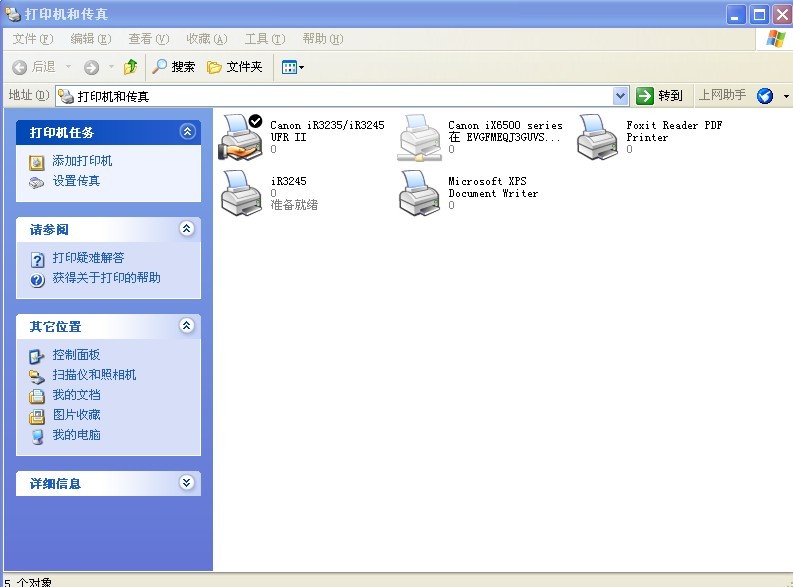This screenshot has height=587, width=793.
Task: Open the 搜索 search toolbar button
Action: coord(173,67)
